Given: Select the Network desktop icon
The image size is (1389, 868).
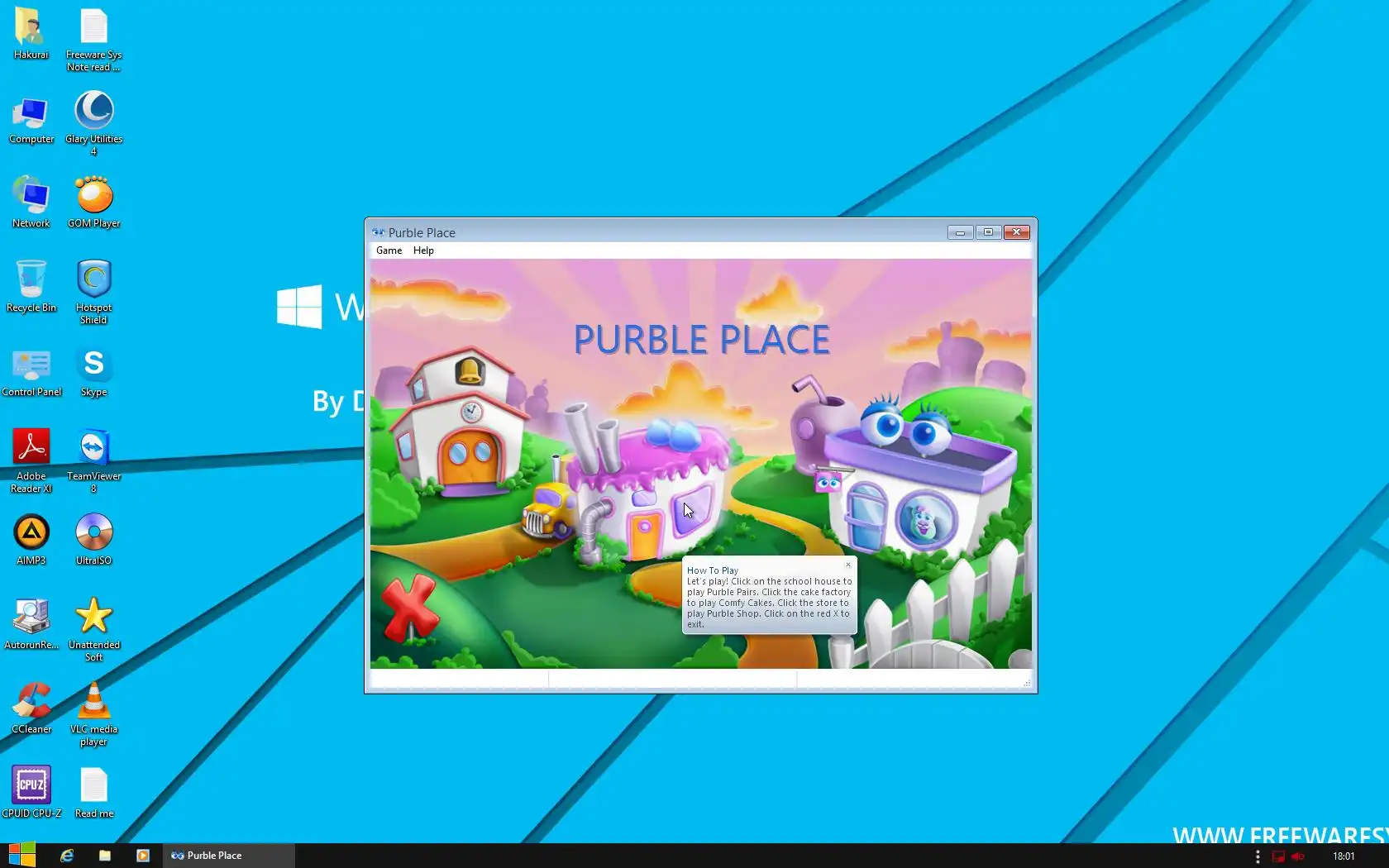Looking at the screenshot, I should [31, 203].
